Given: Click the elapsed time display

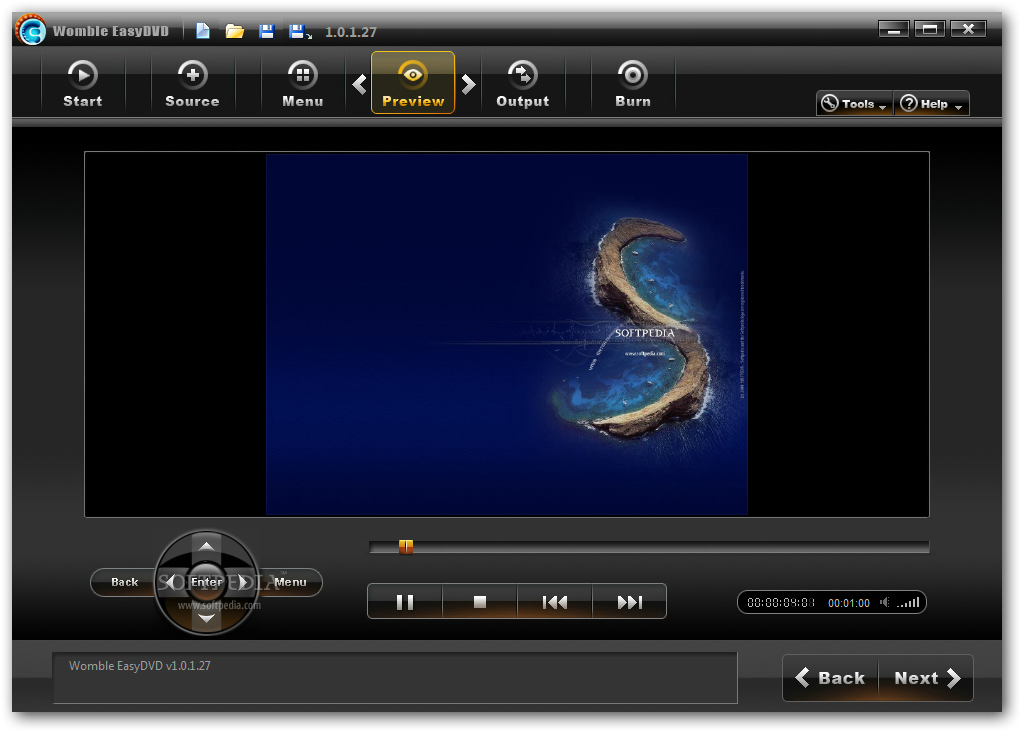Looking at the screenshot, I should (x=780, y=603).
